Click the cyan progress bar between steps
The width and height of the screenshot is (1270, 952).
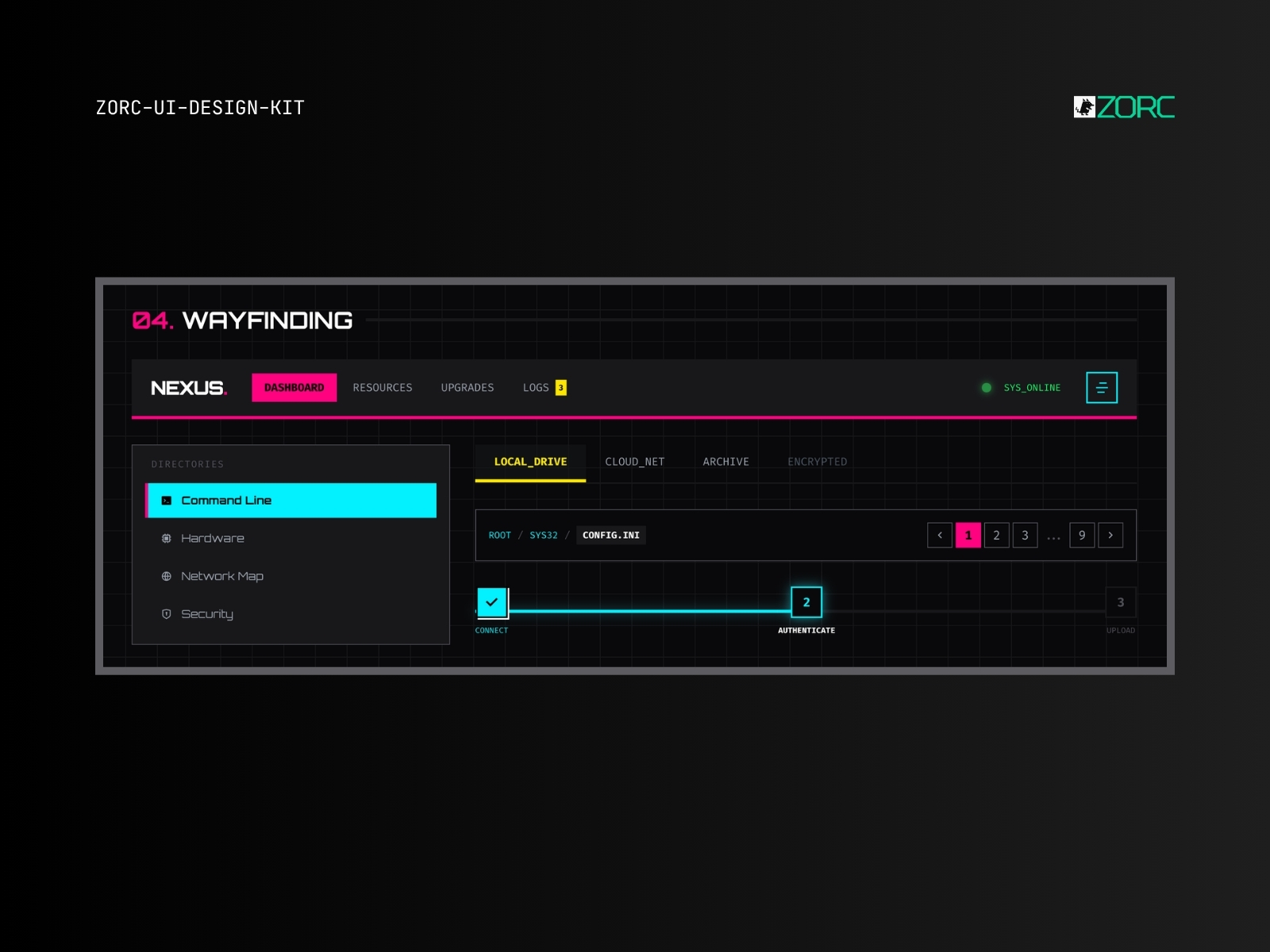click(x=649, y=611)
